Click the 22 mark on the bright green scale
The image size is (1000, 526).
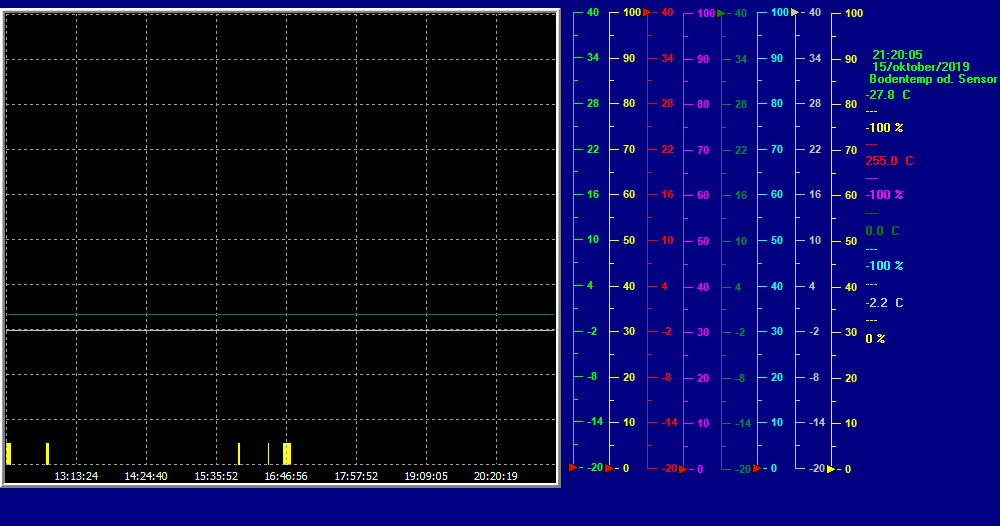coord(592,149)
